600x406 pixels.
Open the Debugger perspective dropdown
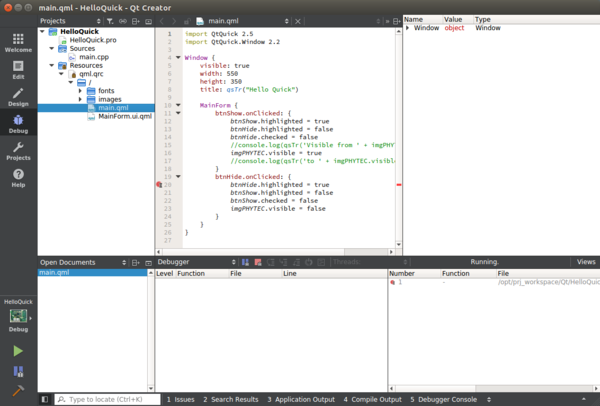click(x=197, y=262)
